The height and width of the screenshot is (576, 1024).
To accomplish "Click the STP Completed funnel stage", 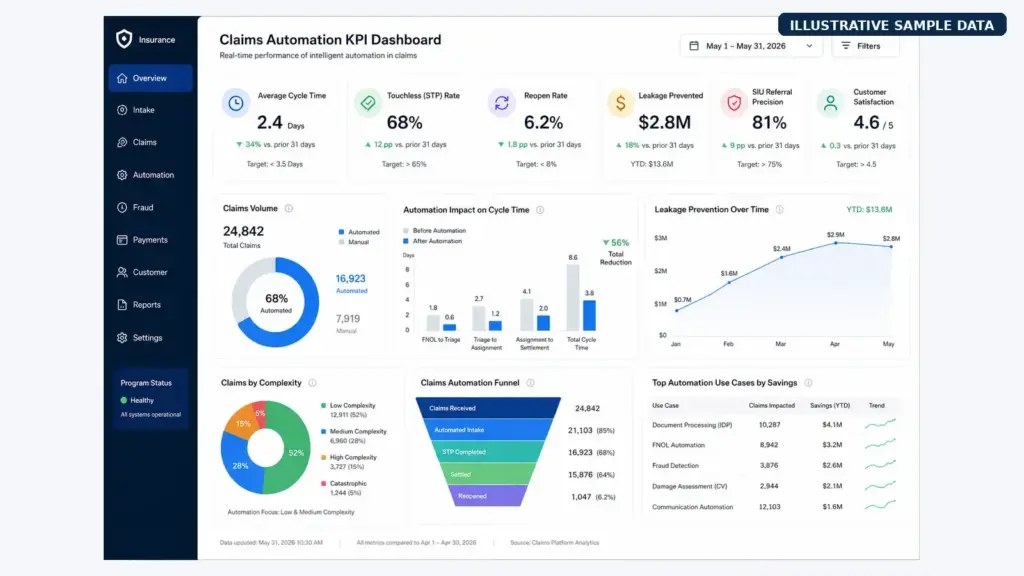I will [x=488, y=452].
